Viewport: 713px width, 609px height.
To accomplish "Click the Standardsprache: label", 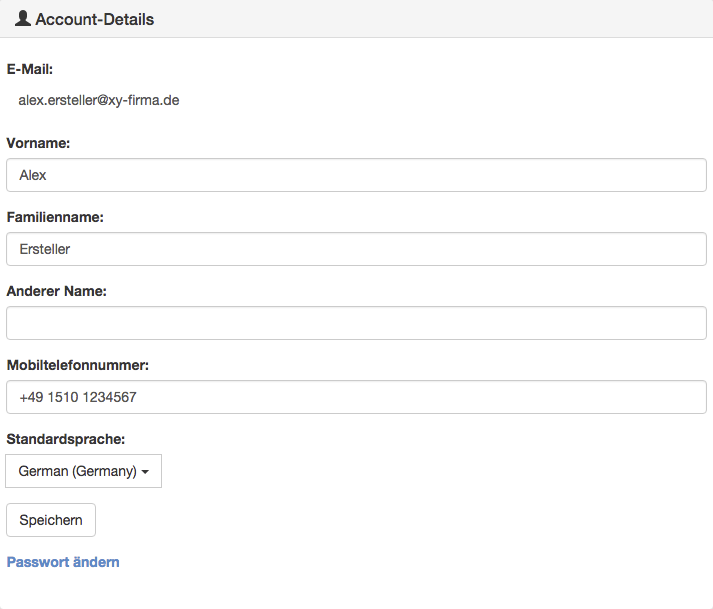I will point(66,439).
